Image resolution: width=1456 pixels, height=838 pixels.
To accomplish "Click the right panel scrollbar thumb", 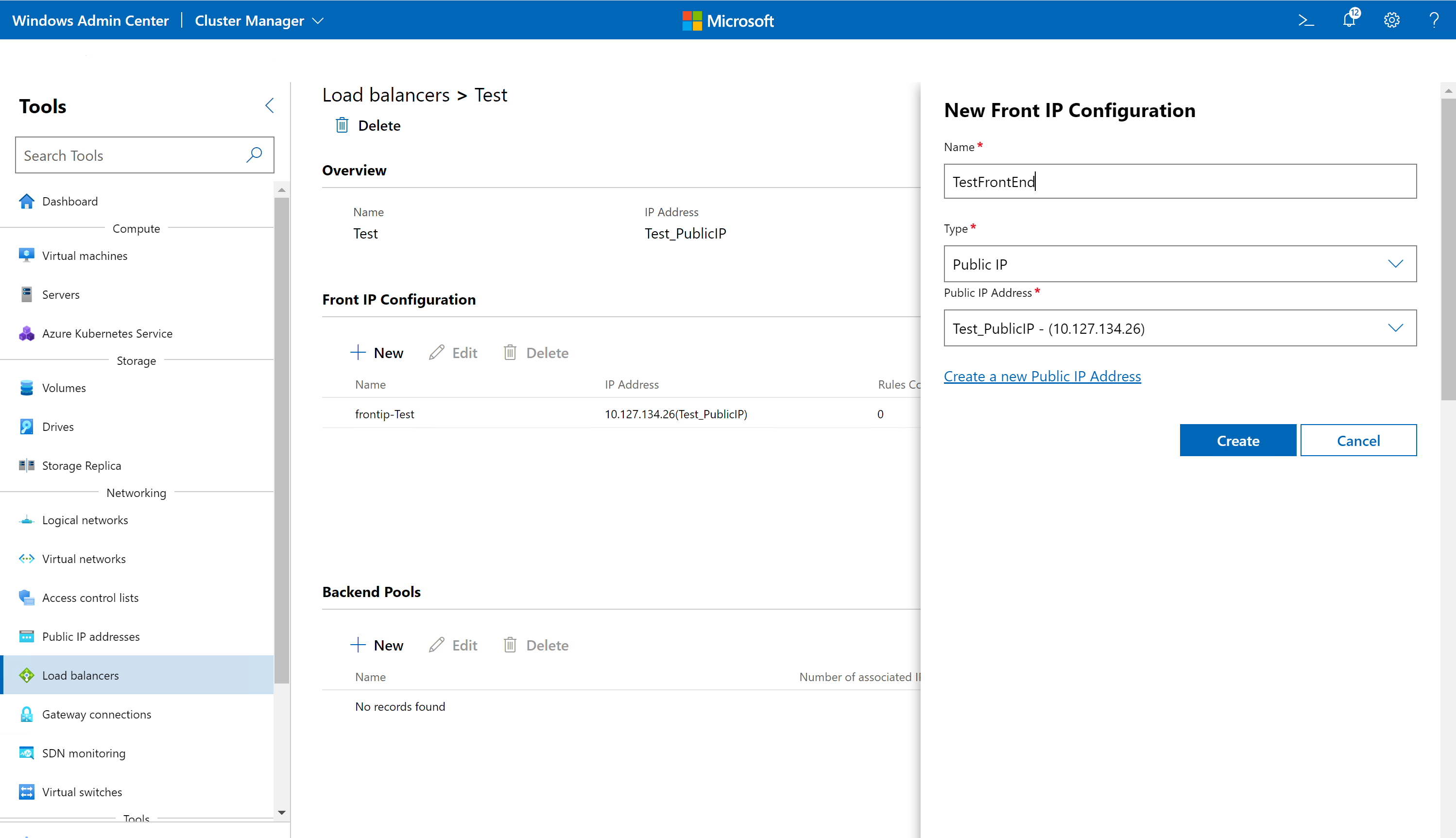I will (1448, 249).
